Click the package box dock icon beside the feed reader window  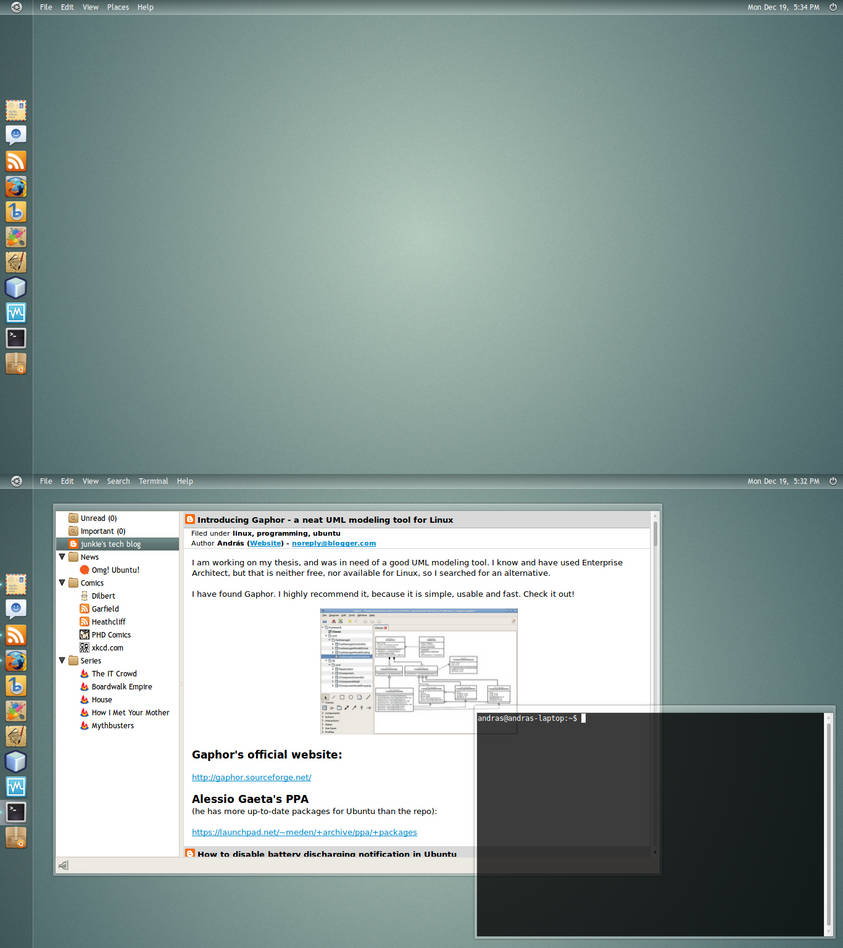(16, 837)
